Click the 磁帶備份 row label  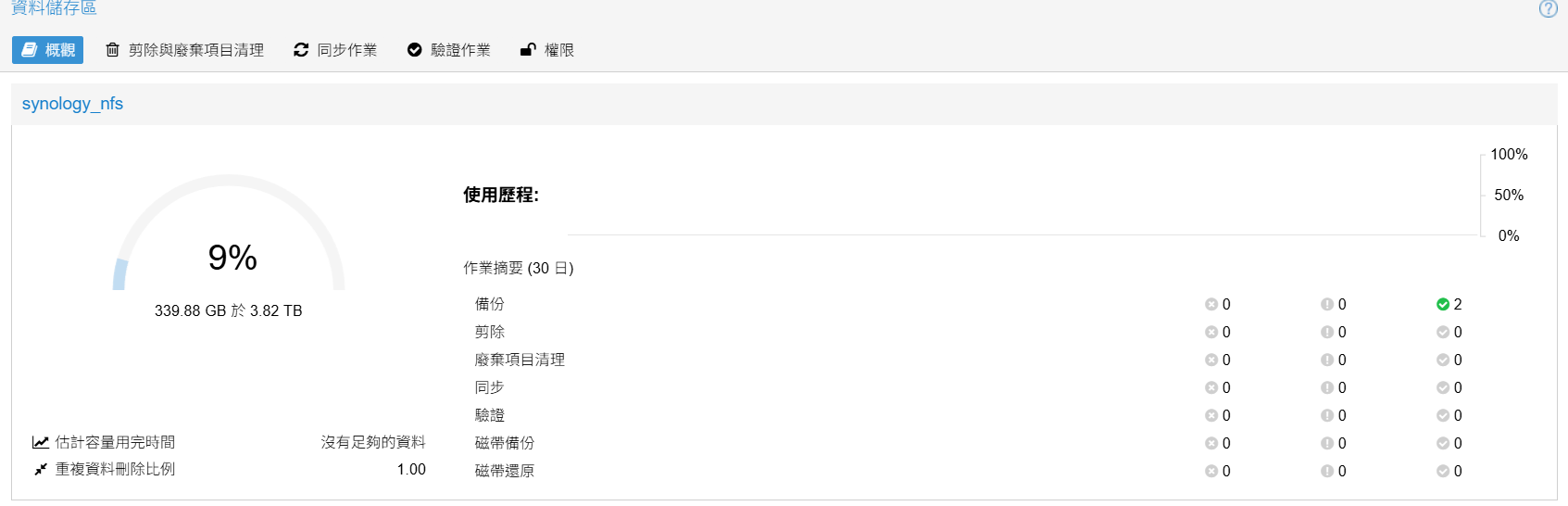(x=505, y=444)
